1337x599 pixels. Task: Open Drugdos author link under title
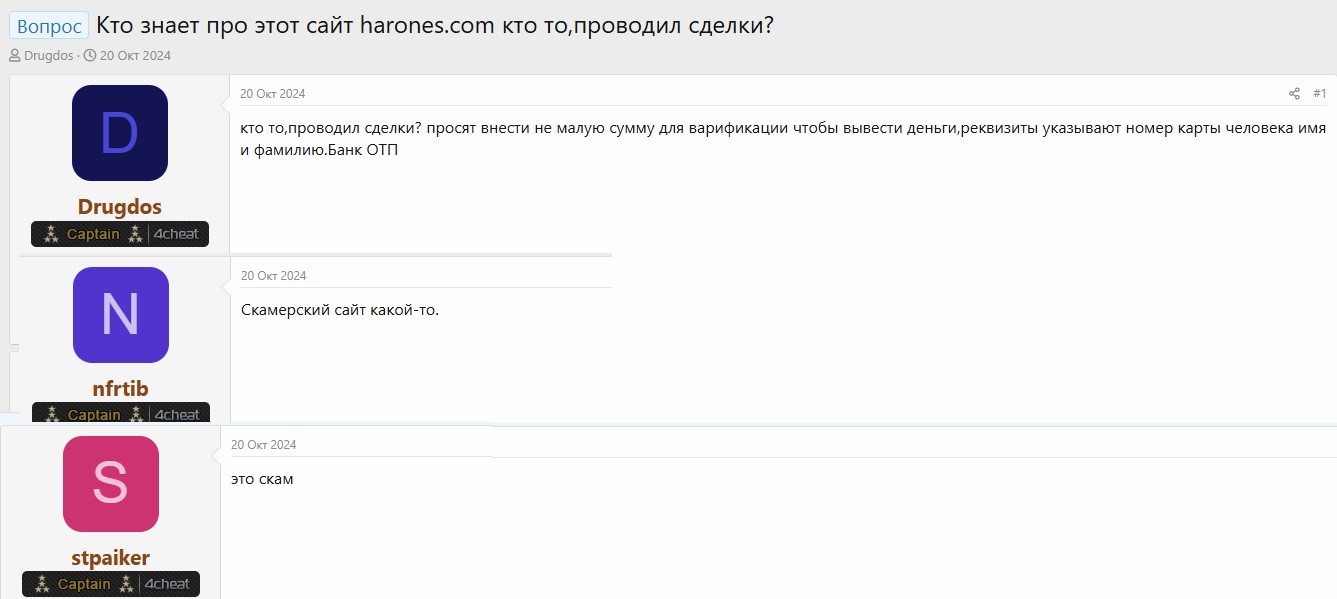tap(49, 56)
